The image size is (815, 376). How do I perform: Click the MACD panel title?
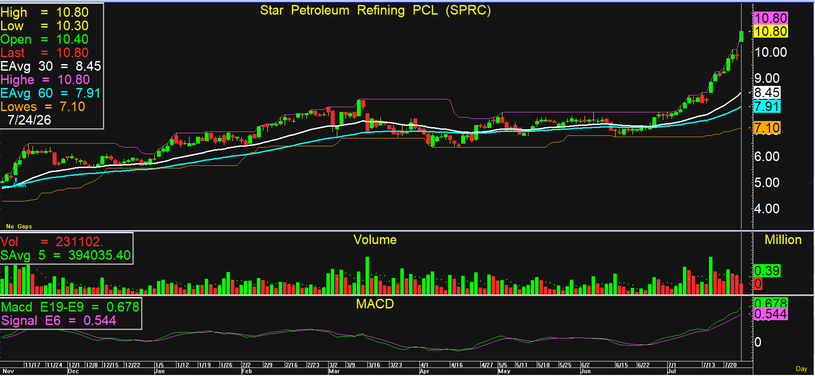375,303
